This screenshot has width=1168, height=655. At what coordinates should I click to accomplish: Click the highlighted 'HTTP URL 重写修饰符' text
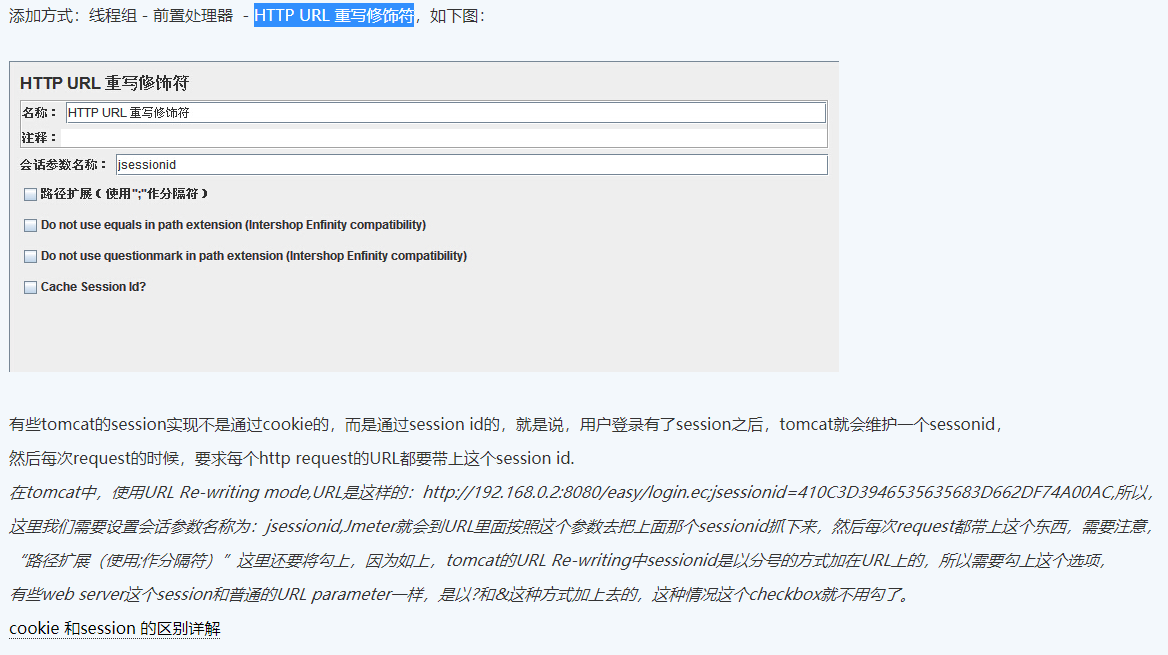(331, 15)
